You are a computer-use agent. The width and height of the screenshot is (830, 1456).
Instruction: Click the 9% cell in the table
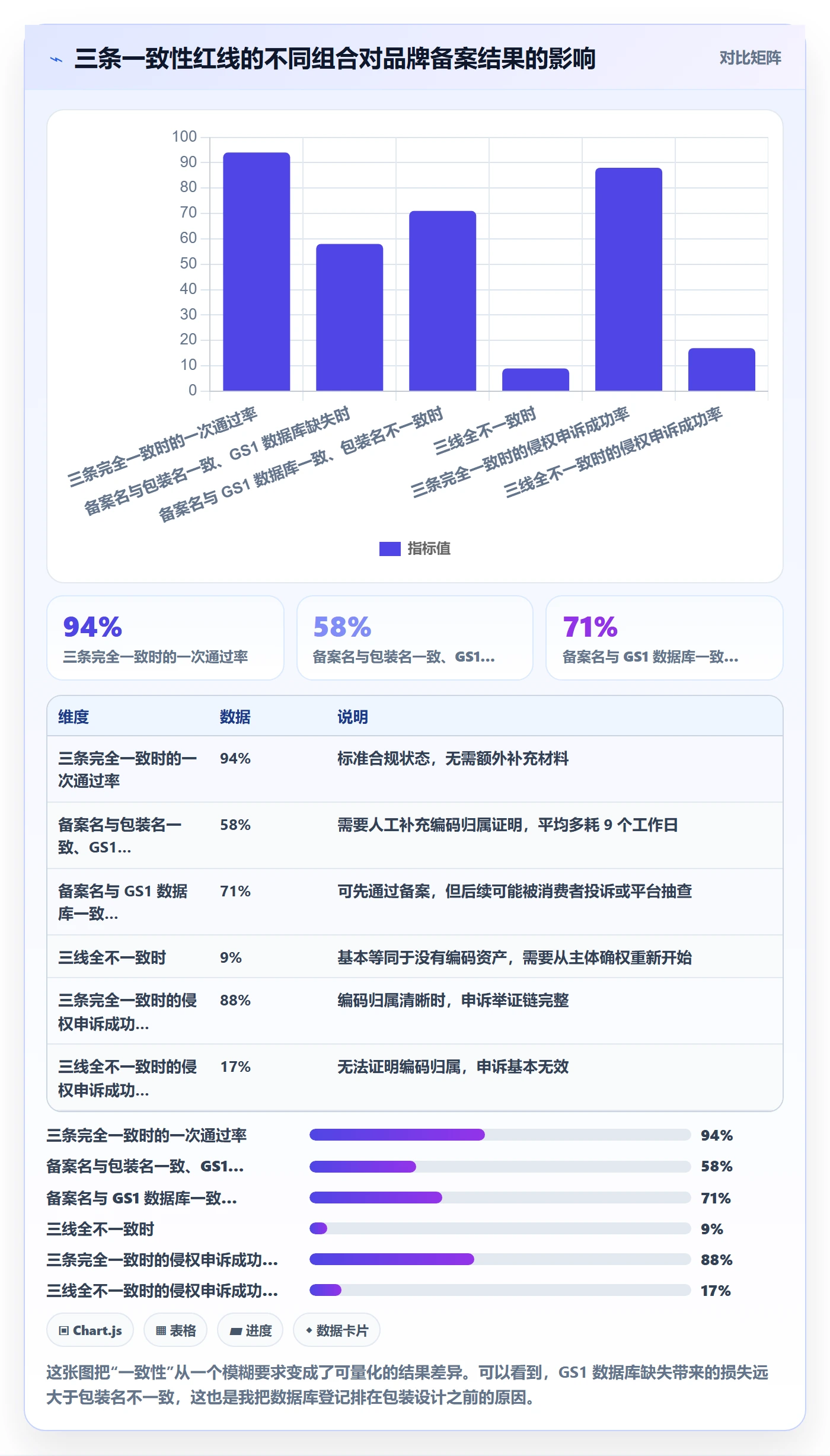point(231,957)
